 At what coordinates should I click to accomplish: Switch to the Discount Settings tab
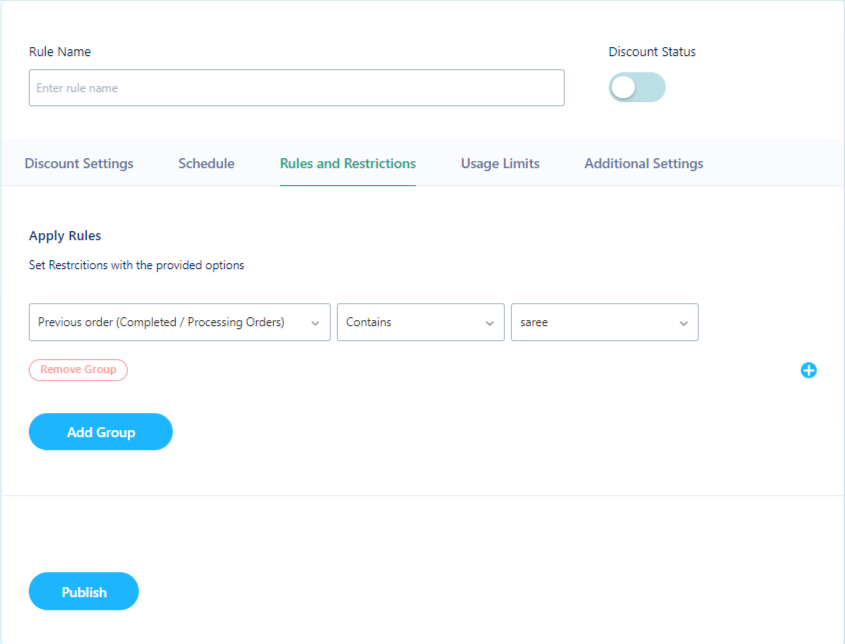(x=79, y=163)
